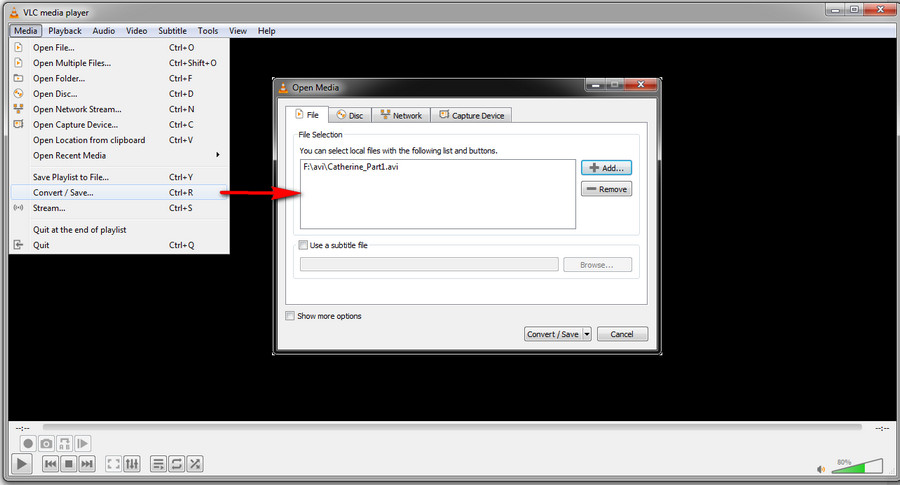Click the Stop playback button

(x=68, y=464)
